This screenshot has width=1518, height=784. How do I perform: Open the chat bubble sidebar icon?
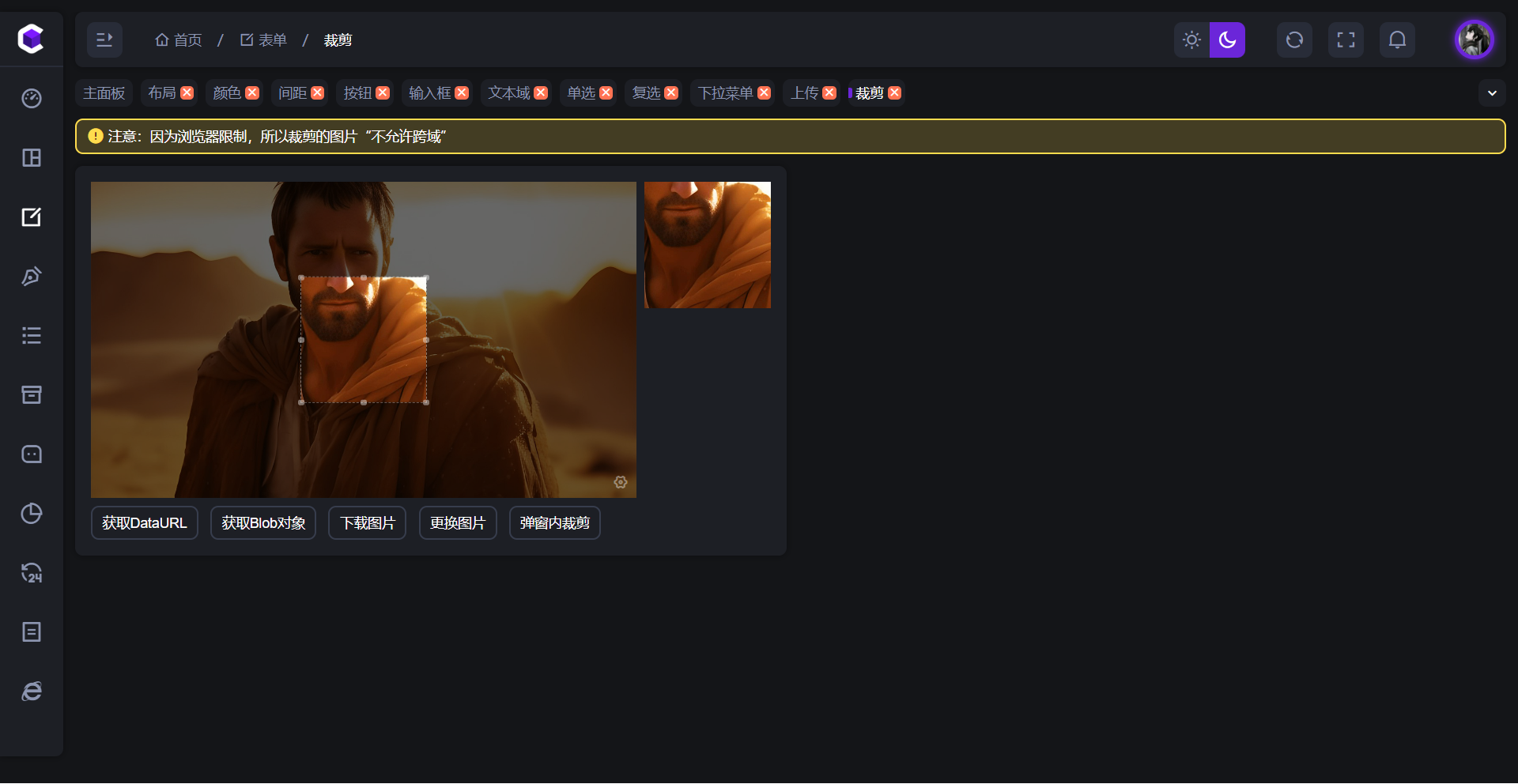click(32, 454)
